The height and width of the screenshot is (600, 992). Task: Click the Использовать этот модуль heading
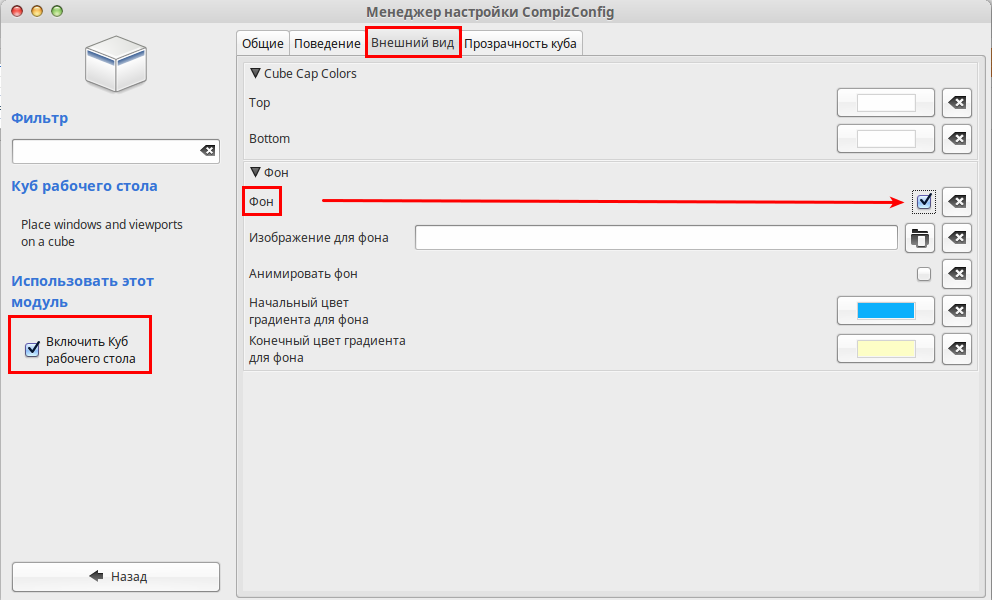coord(82,291)
